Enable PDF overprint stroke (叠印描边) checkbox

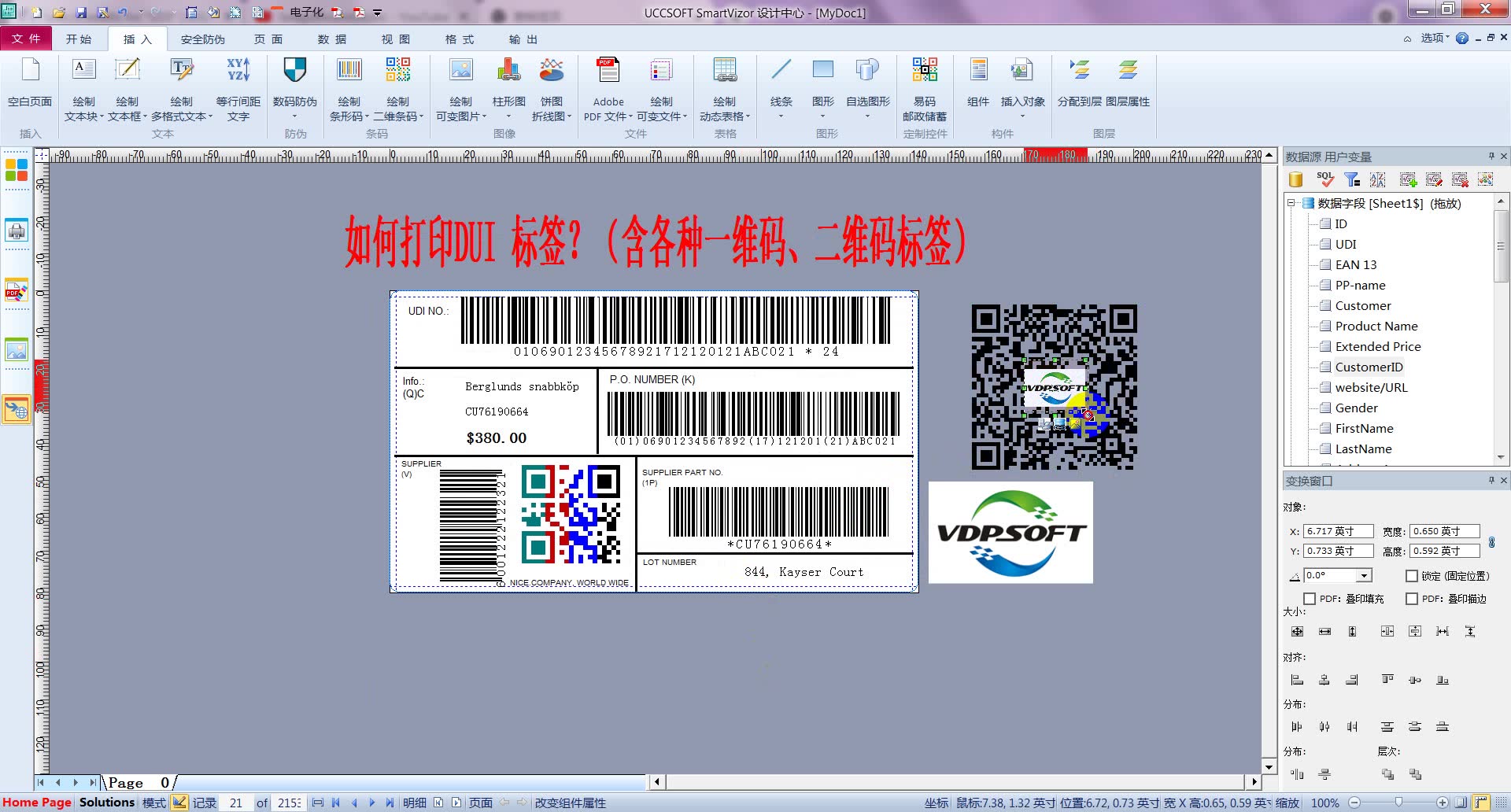point(1412,599)
